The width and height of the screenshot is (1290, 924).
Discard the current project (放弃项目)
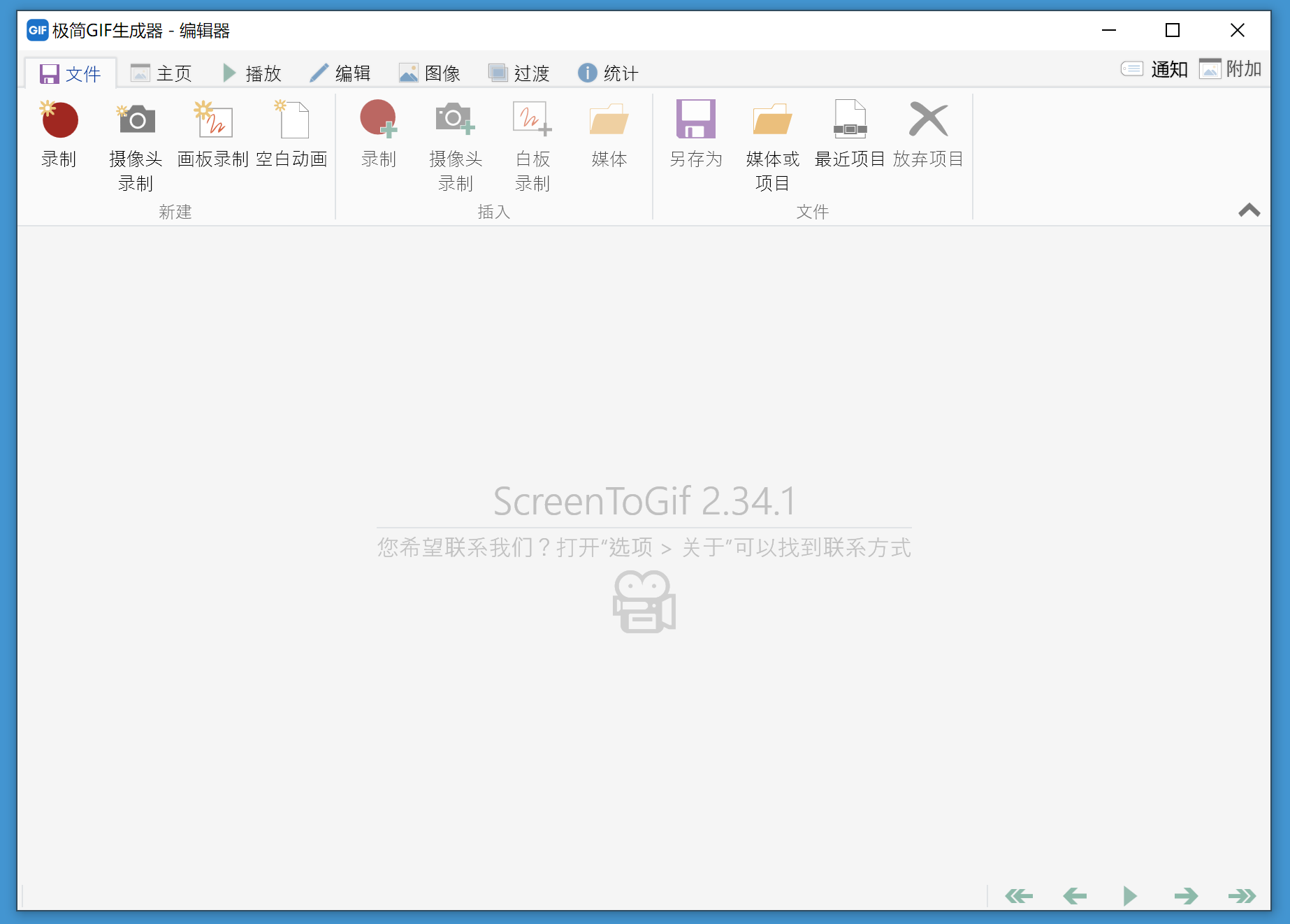[928, 136]
